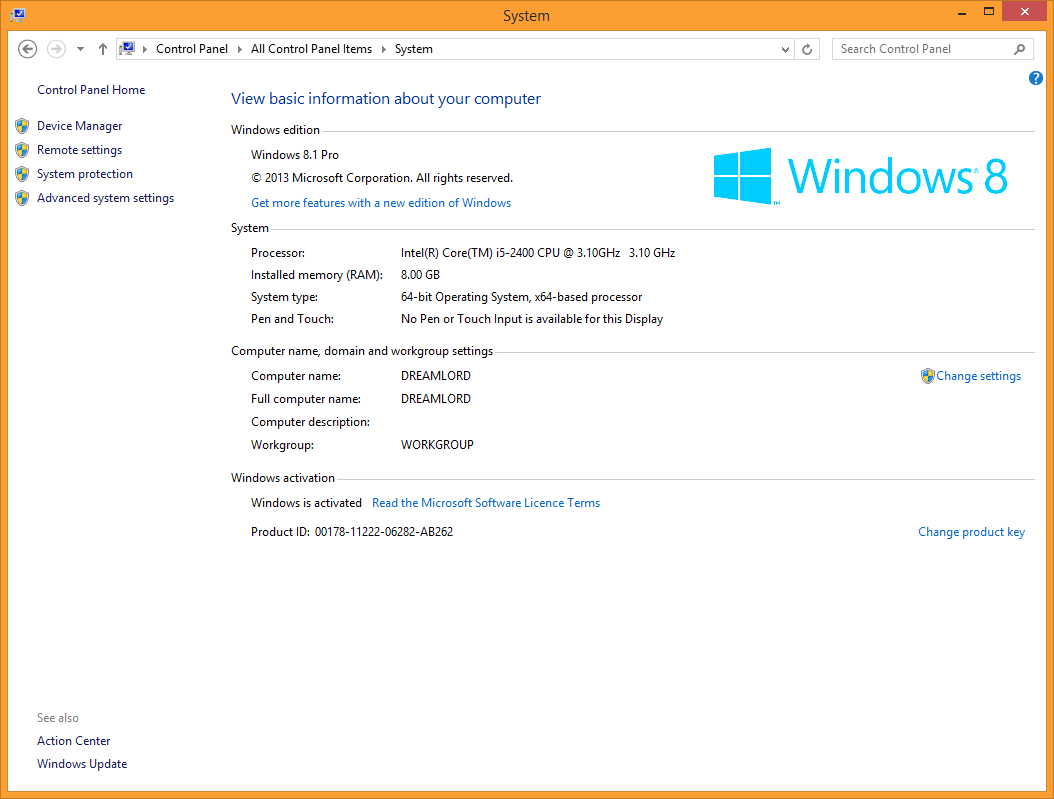Screen dimensions: 1054x799
Task: Click the Computer description label
Action: (311, 422)
